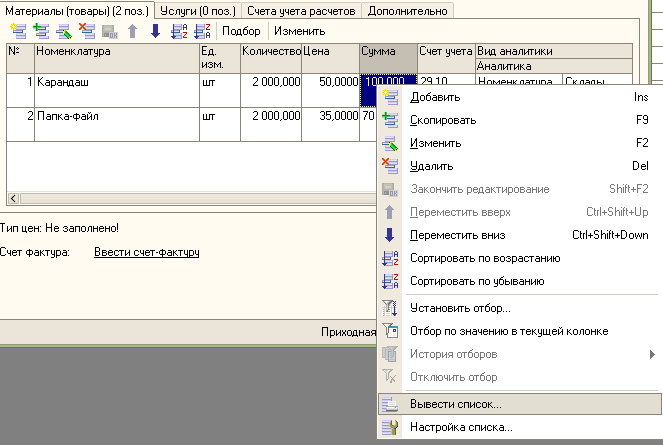Select Переместить вниз menu entry
The image size is (663, 445).
pyautogui.click(x=520, y=235)
